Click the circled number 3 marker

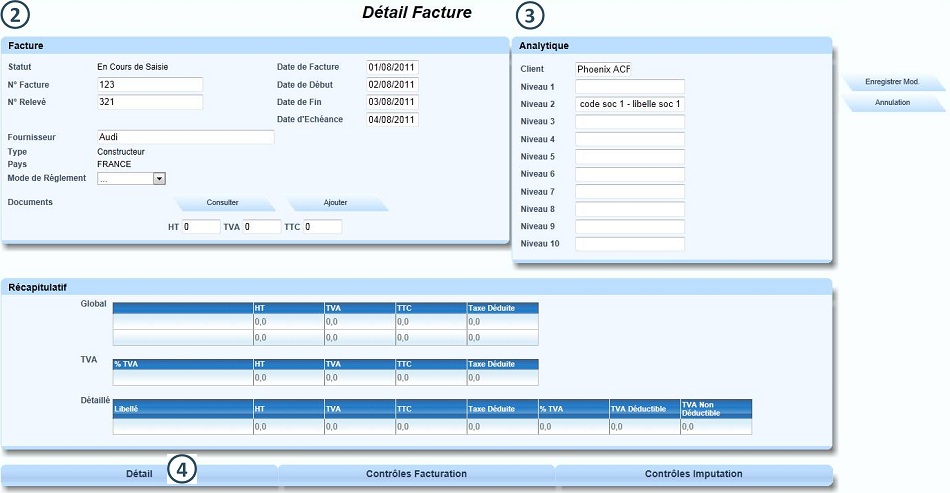[531, 16]
